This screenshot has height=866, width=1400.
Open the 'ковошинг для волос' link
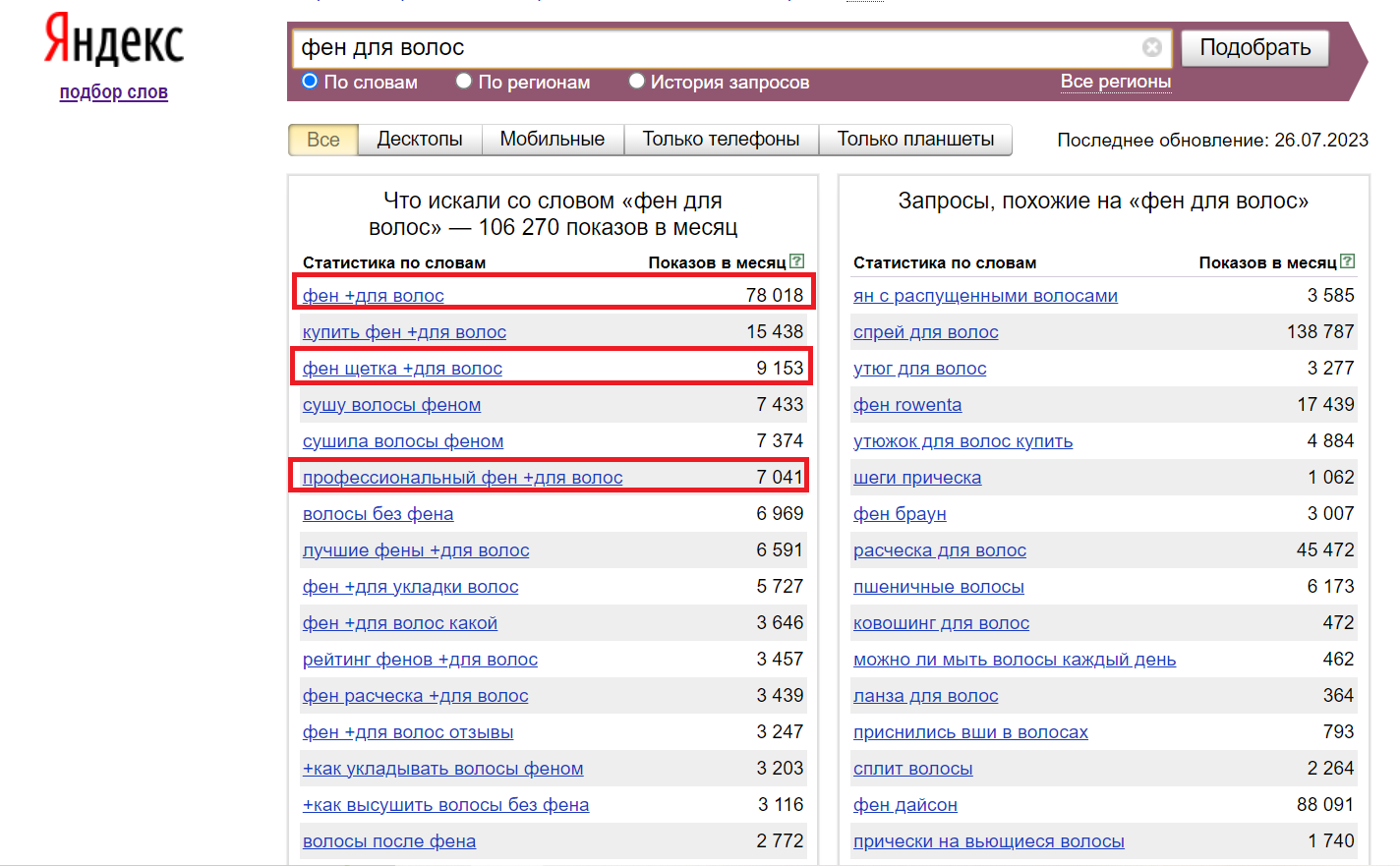tap(942, 623)
